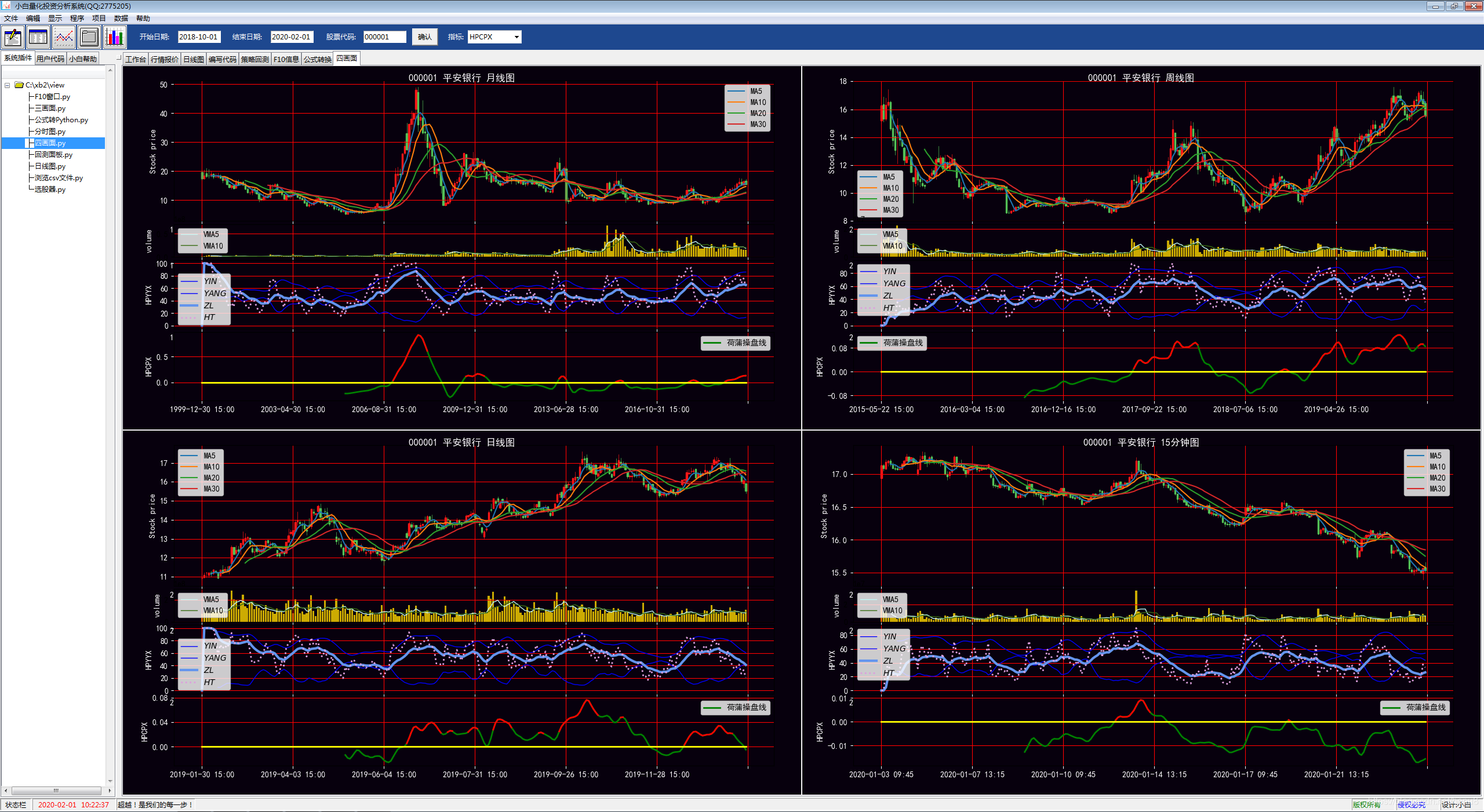Switch to the 策略回测 tab
Image resolution: width=1484 pixels, height=812 pixels.
click(x=255, y=59)
